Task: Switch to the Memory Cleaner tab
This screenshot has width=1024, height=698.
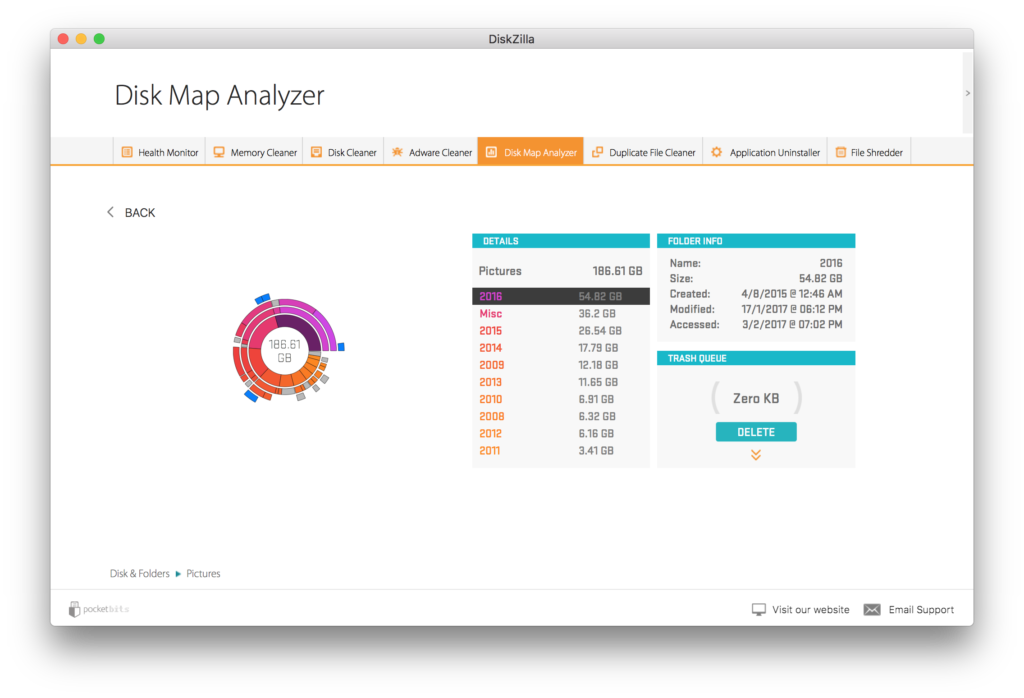Action: 255,152
